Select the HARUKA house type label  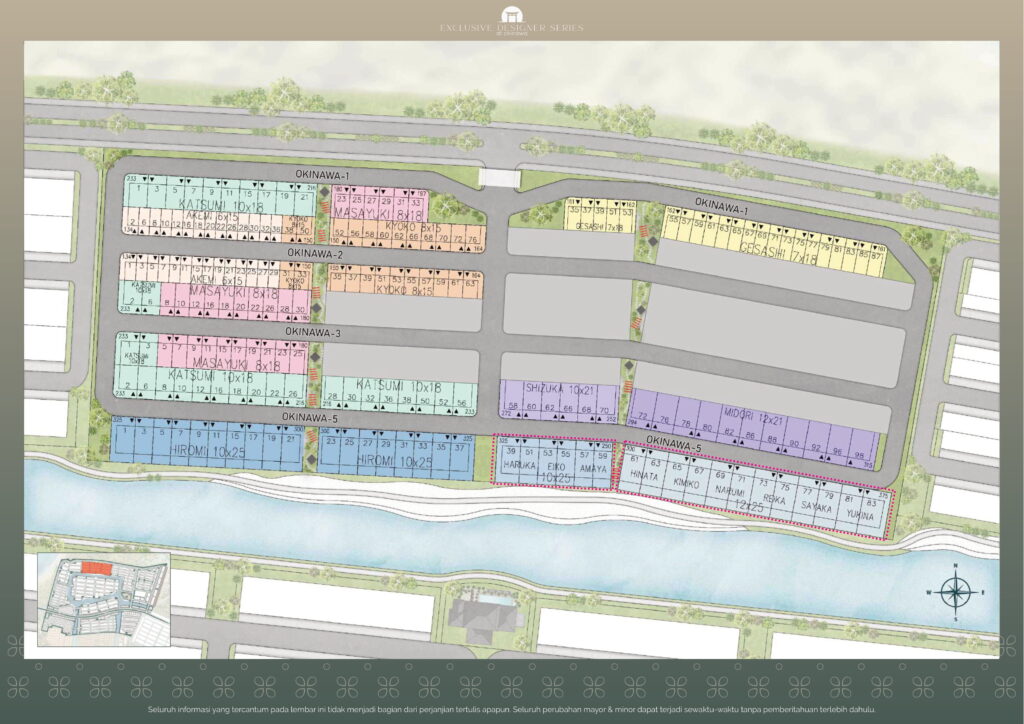pyautogui.click(x=519, y=465)
